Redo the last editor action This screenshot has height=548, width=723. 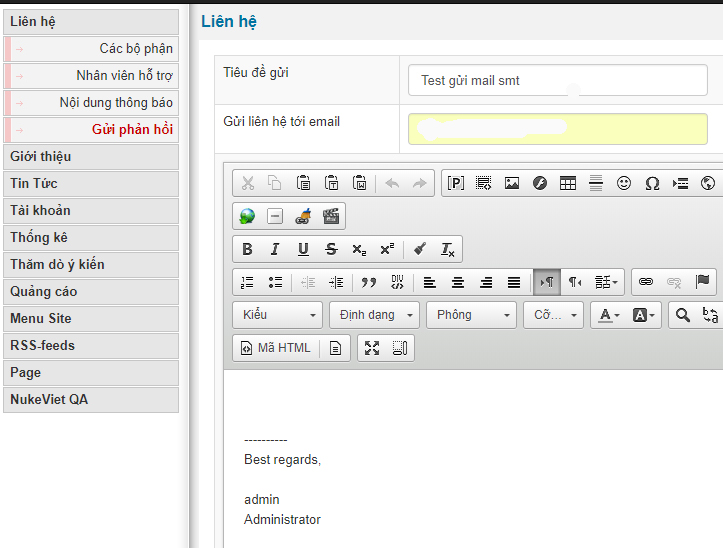(420, 183)
